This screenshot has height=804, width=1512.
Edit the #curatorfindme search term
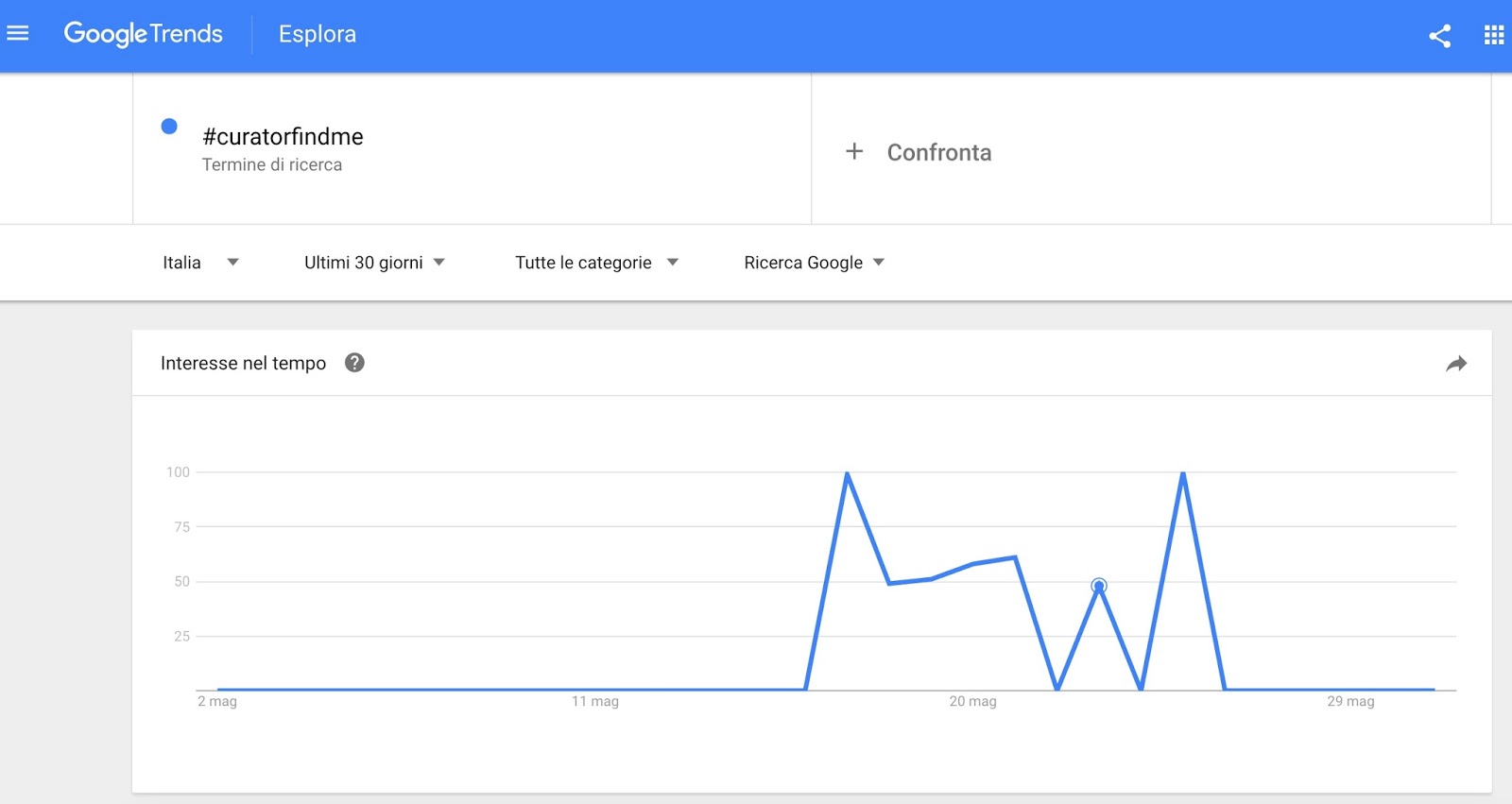(x=283, y=137)
